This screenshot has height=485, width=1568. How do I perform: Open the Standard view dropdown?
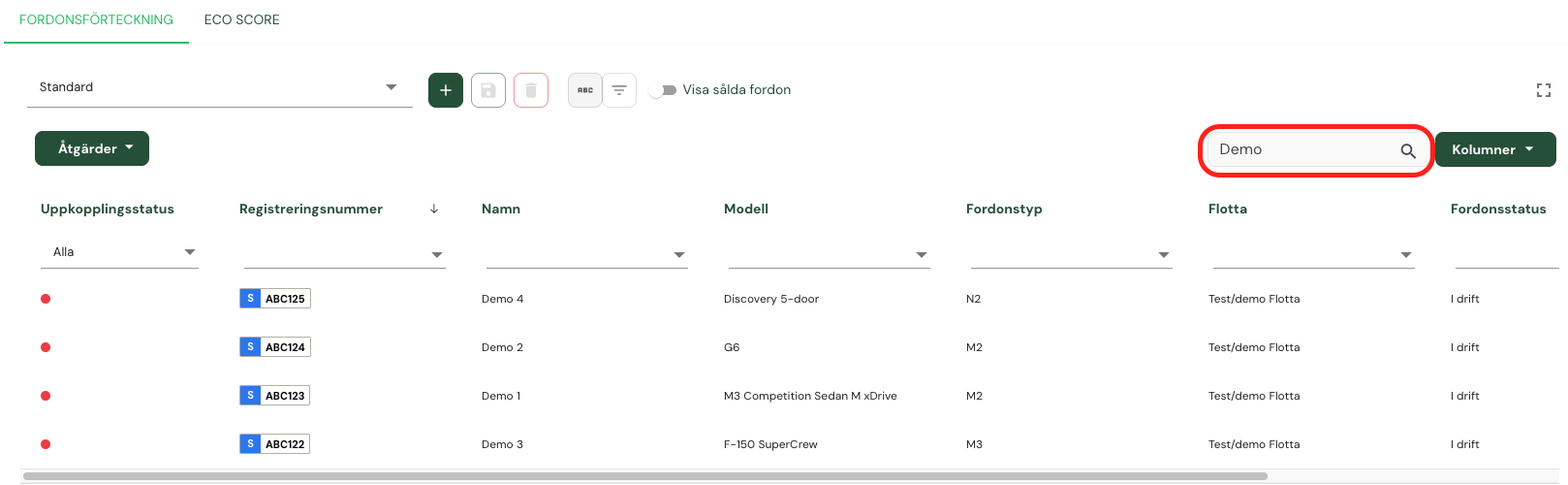tap(220, 87)
